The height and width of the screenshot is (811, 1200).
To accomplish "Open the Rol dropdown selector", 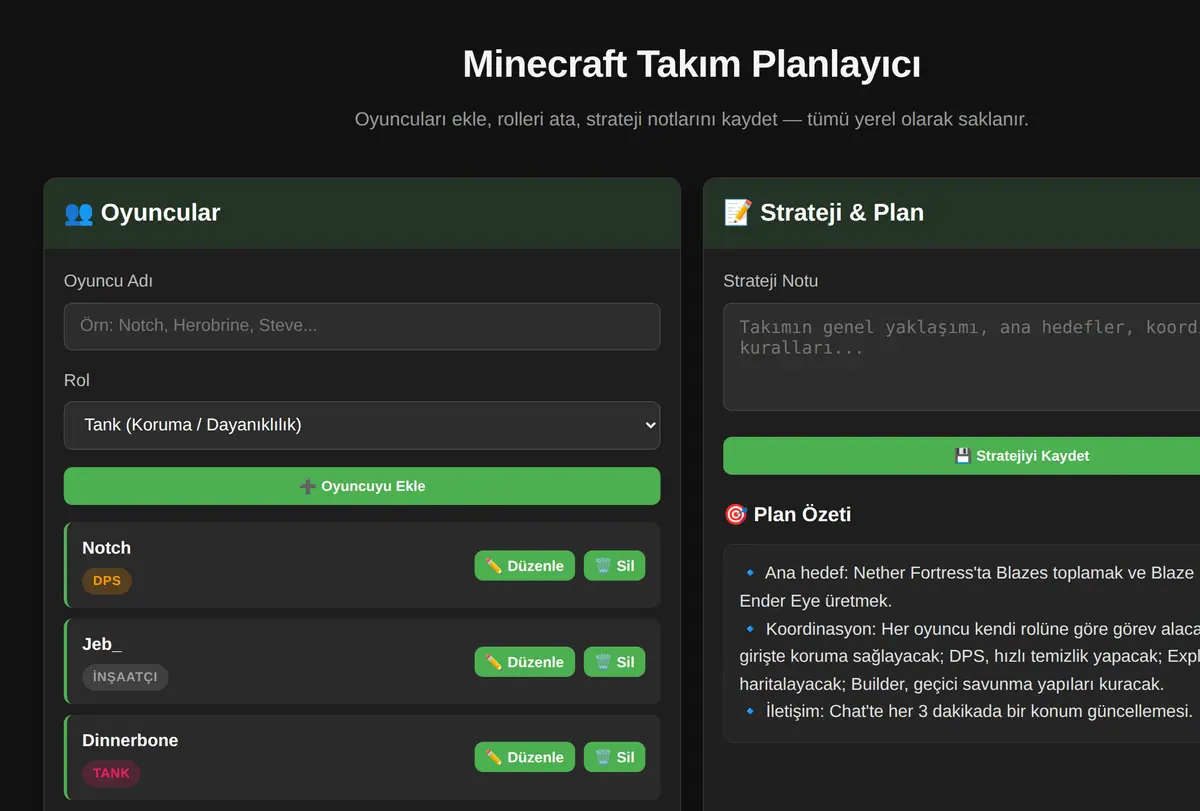I will [x=362, y=425].
